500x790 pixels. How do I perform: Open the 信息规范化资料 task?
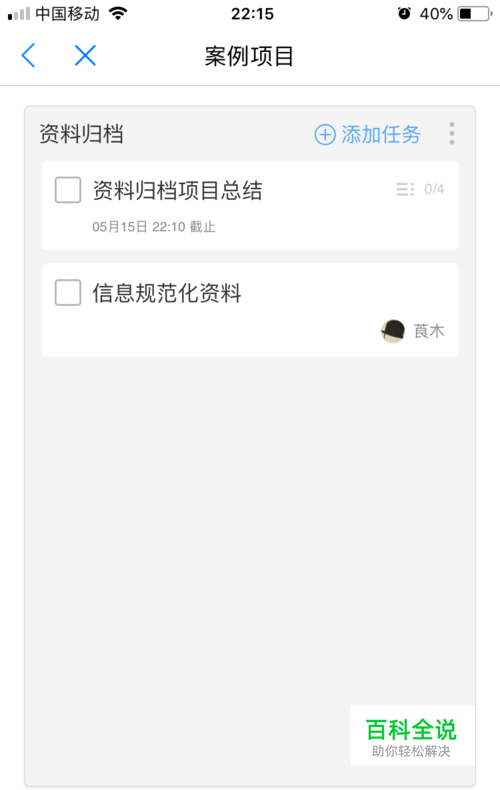tap(167, 293)
